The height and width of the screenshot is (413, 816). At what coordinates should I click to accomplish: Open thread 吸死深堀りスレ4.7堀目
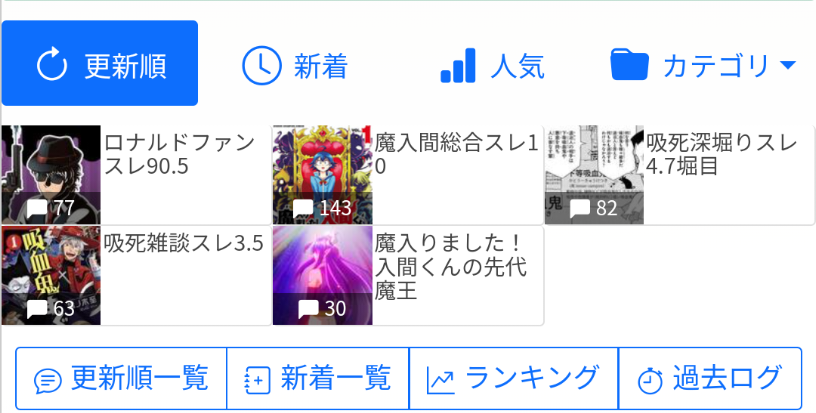coord(680,175)
